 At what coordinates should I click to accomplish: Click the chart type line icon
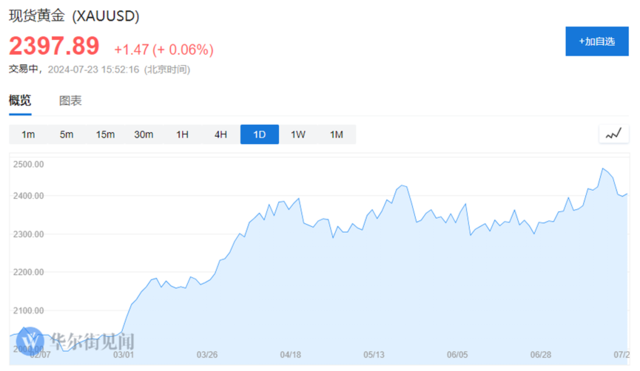[613, 134]
